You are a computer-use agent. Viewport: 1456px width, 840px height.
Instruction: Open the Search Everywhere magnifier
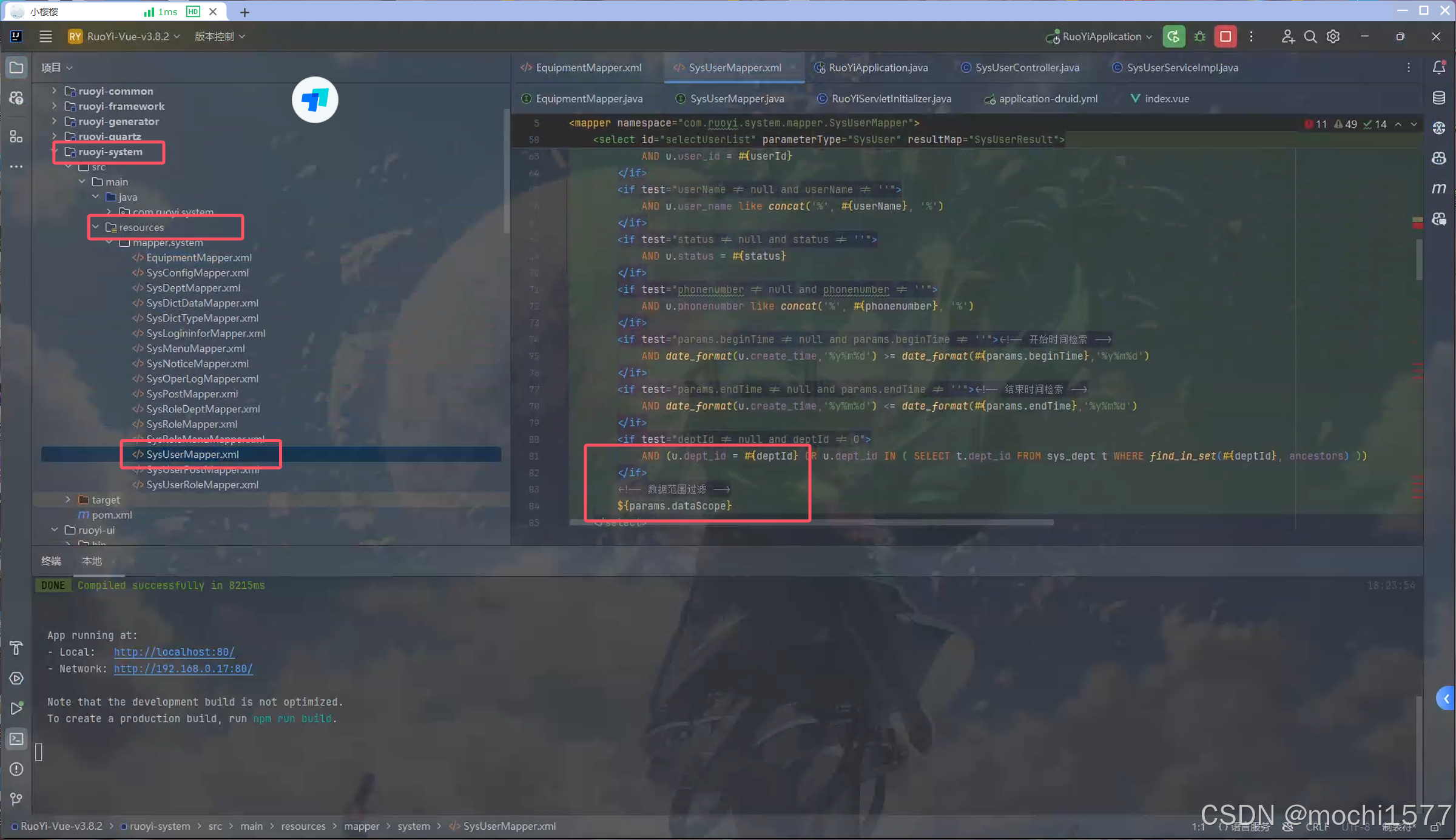[1310, 36]
